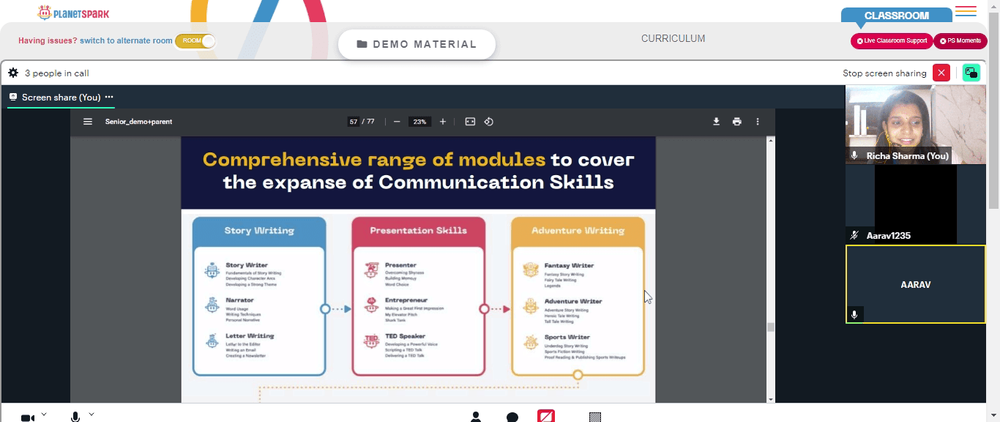Click the fit to page icon

tap(470, 122)
